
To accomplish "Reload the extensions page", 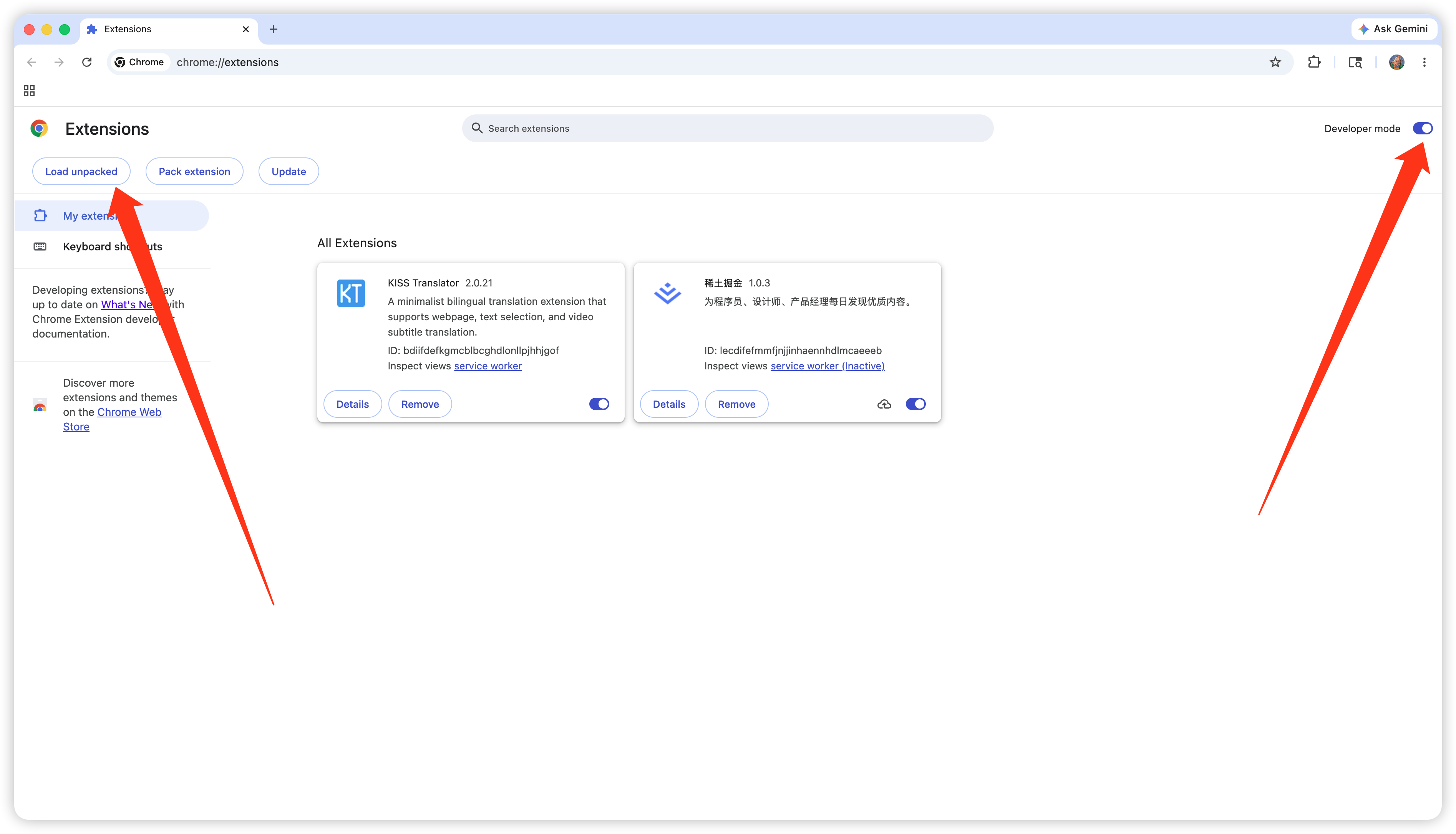I will tap(87, 62).
